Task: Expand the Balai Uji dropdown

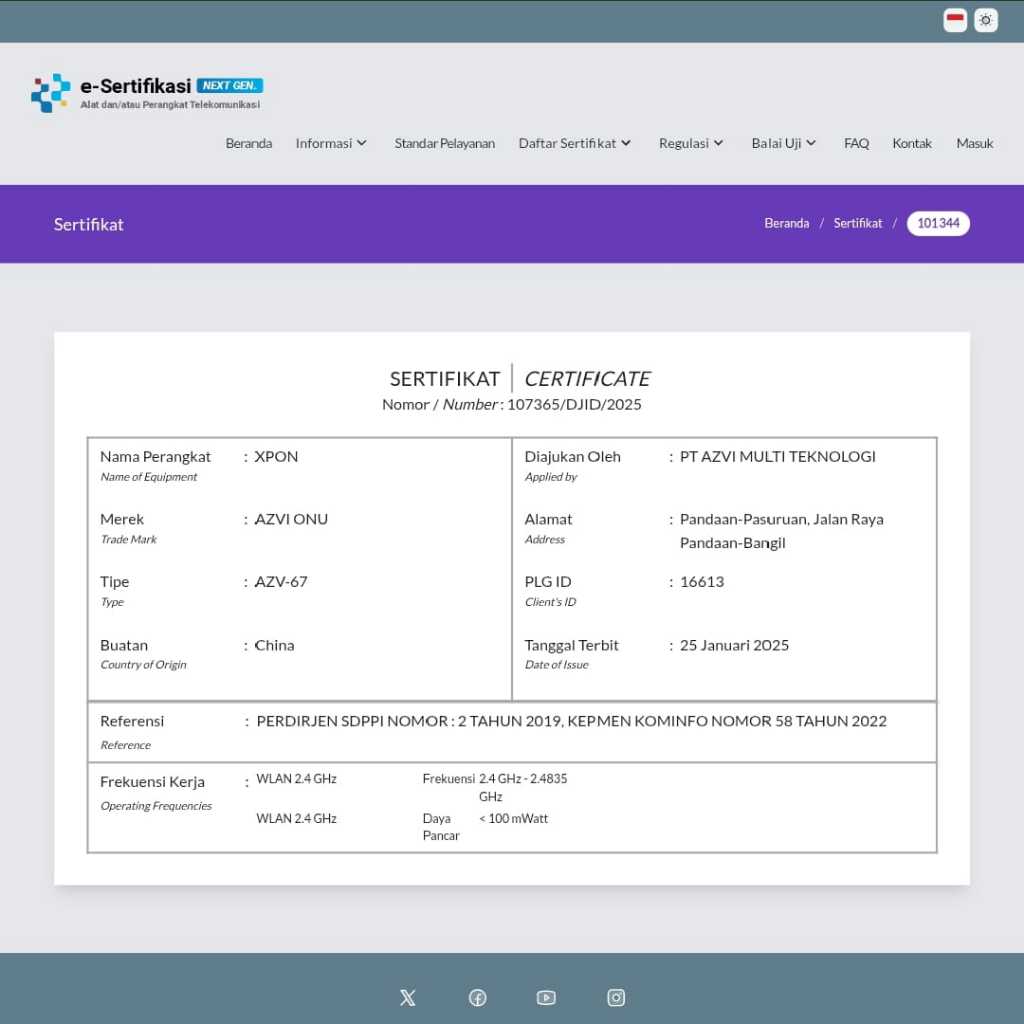Action: [x=784, y=143]
